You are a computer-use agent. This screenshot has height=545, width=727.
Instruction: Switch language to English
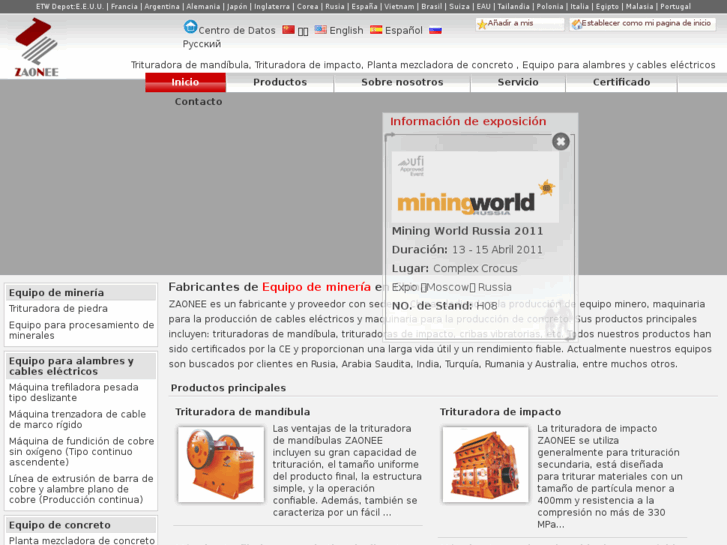(x=346, y=30)
